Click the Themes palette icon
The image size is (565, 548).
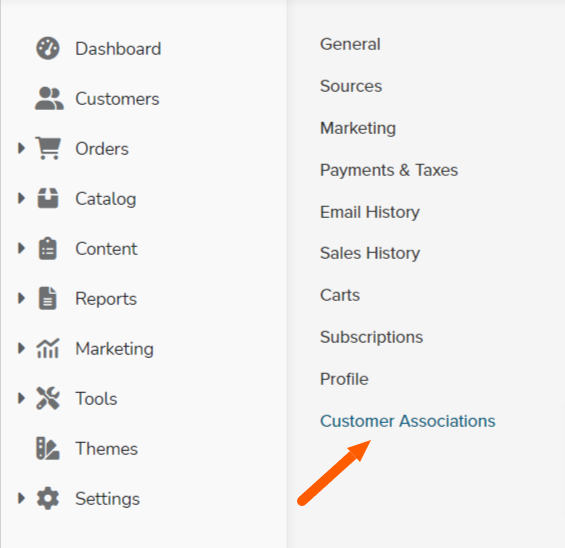click(48, 448)
